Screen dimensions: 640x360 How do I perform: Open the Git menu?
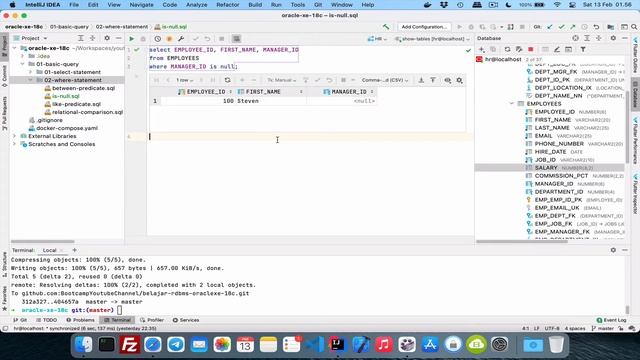point(318,5)
